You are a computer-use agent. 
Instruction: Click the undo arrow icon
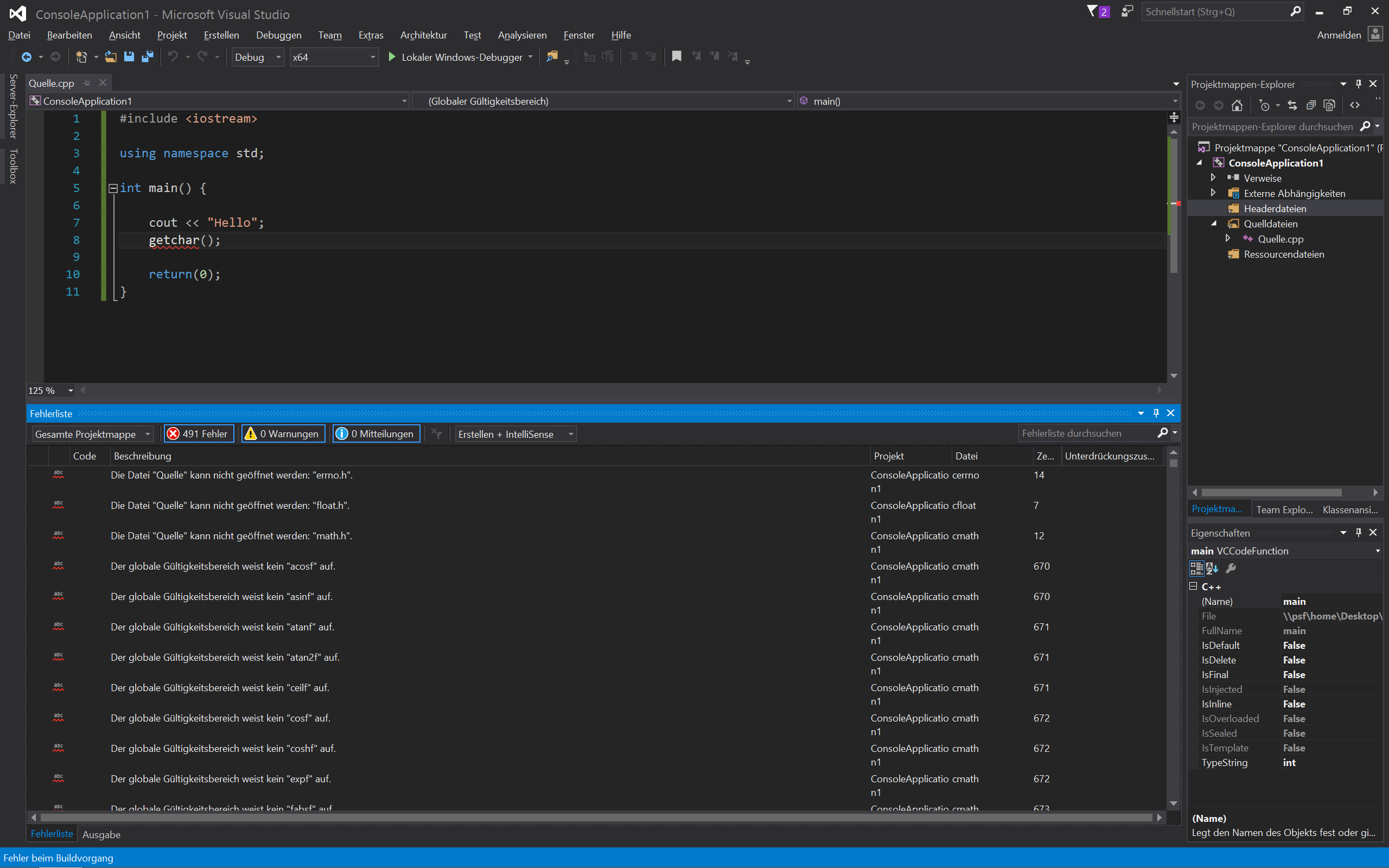pos(172,57)
